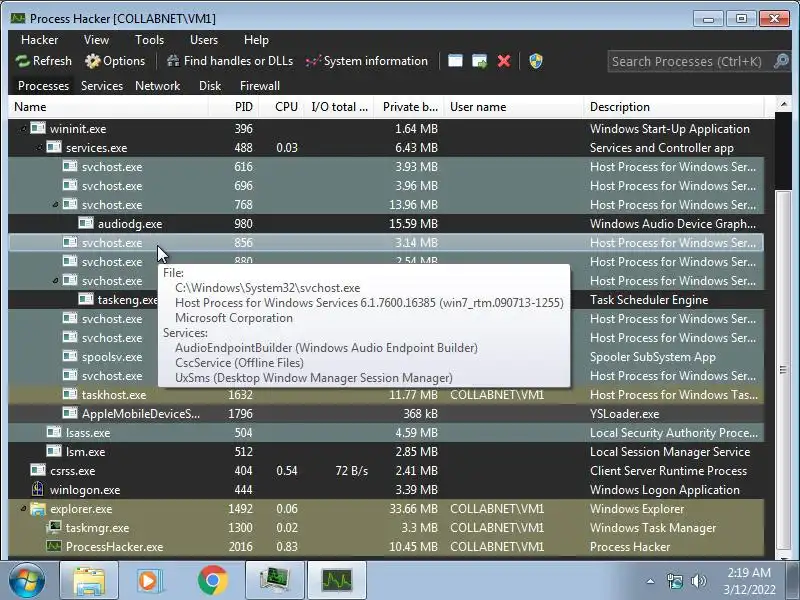Click the Refresh toolbar button

(43, 61)
